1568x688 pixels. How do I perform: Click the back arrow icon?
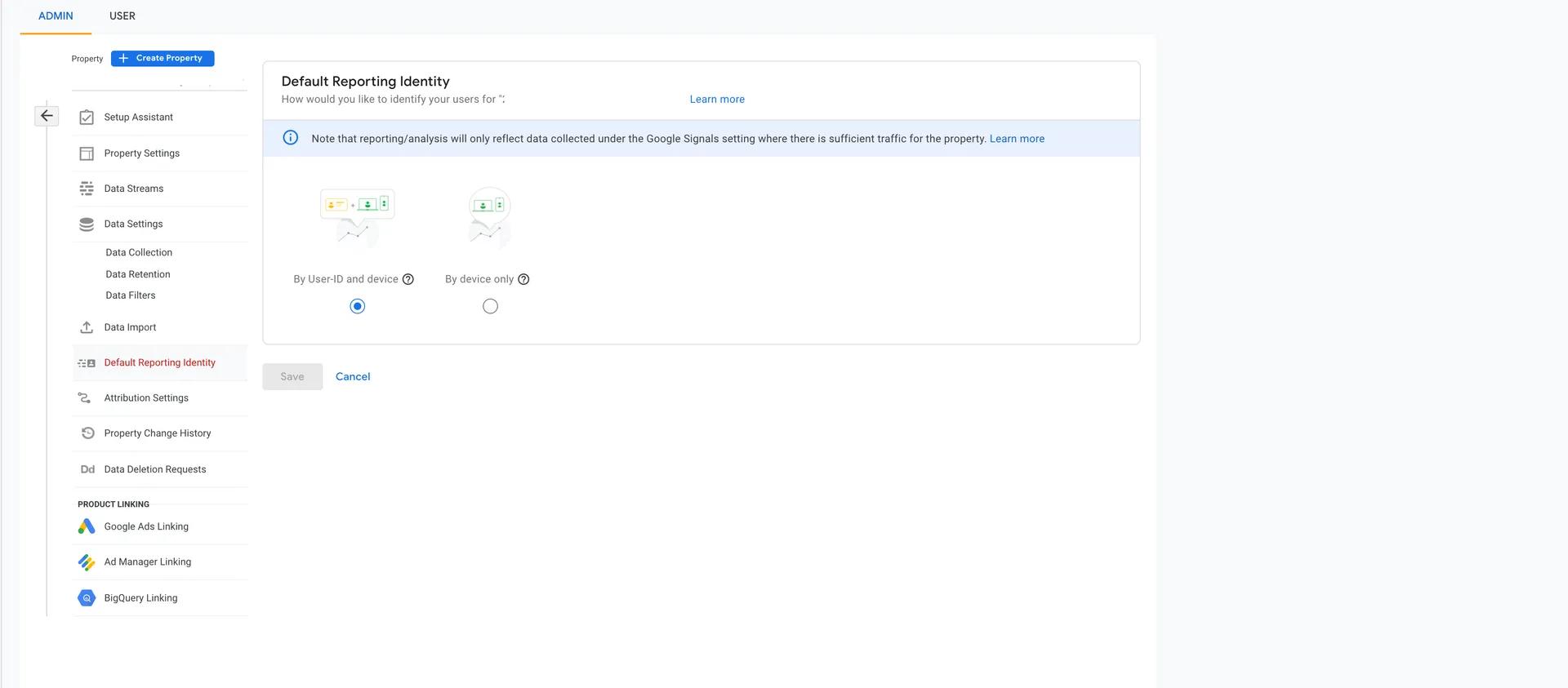47,116
